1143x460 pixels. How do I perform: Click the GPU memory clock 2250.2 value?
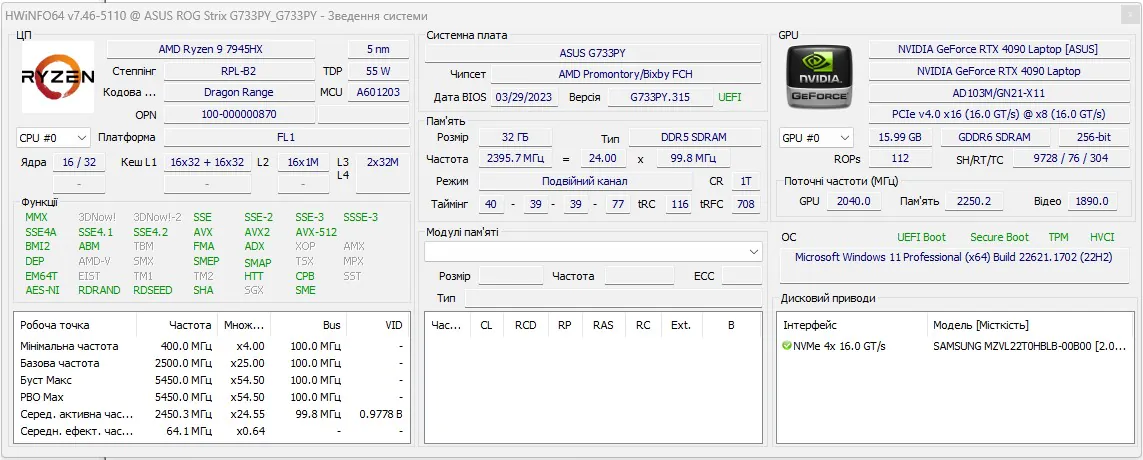pos(973,201)
